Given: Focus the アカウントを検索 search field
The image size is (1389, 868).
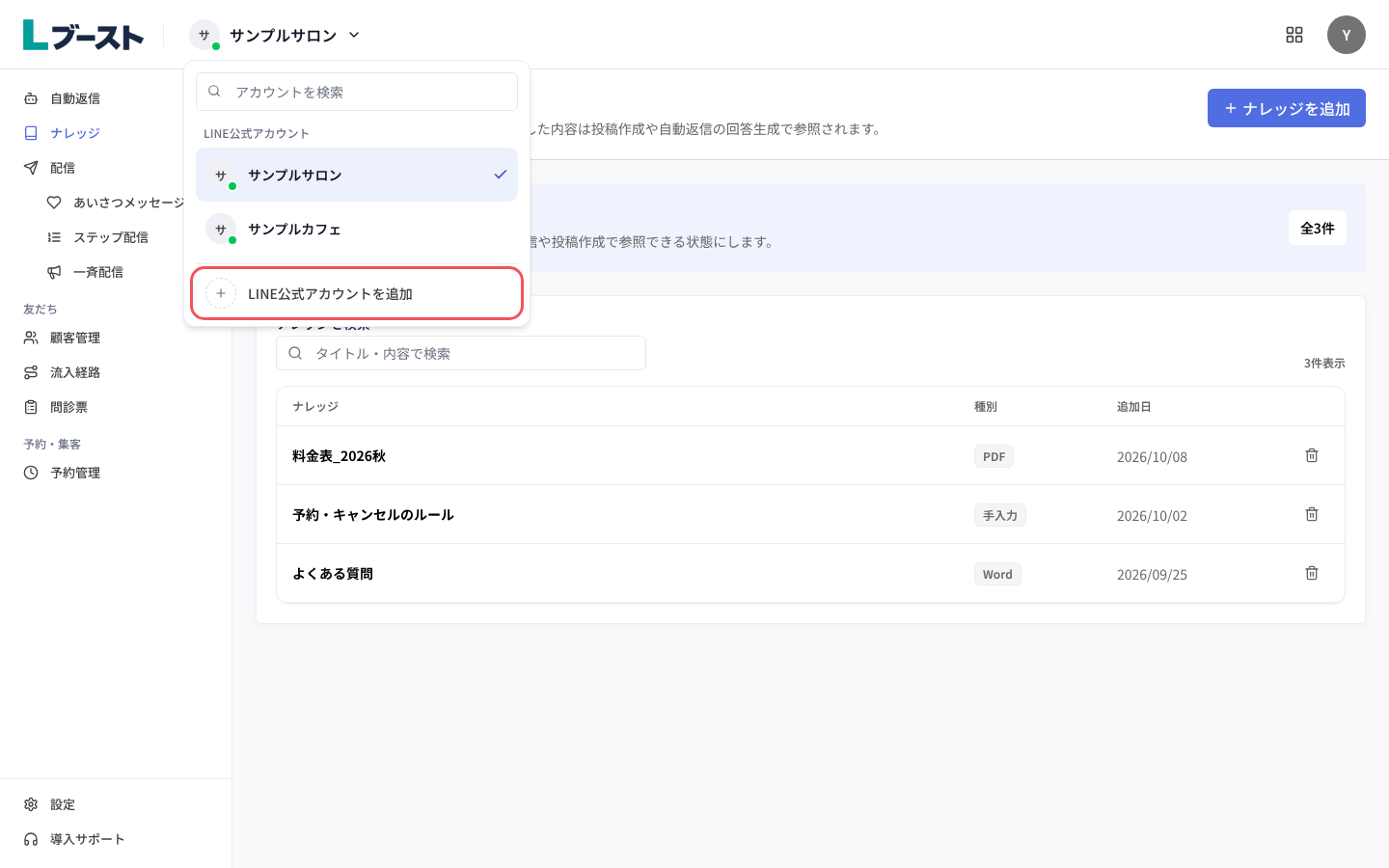Looking at the screenshot, I should pos(357,92).
